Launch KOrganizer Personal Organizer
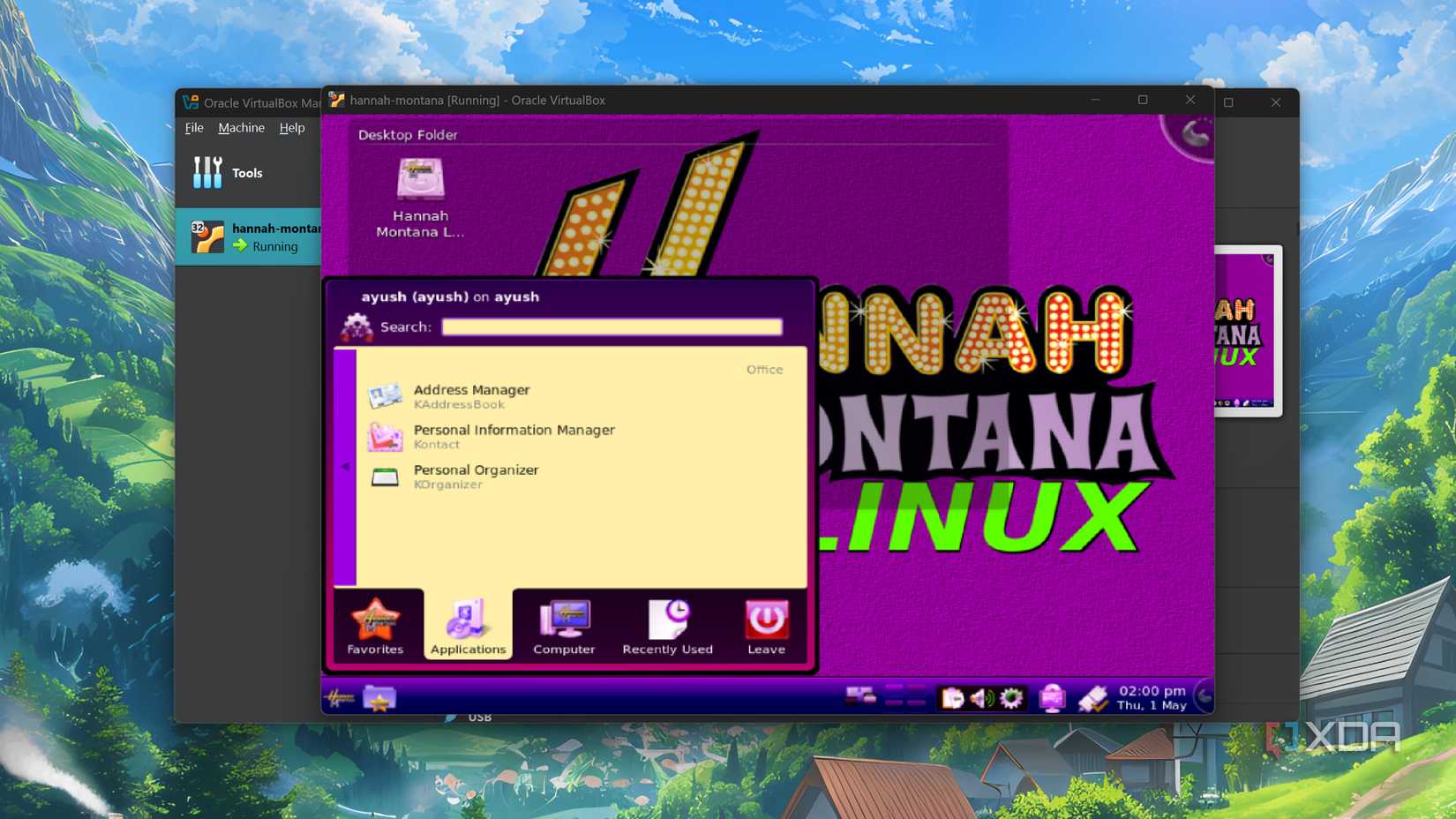This screenshot has width=1456, height=819. tap(477, 476)
